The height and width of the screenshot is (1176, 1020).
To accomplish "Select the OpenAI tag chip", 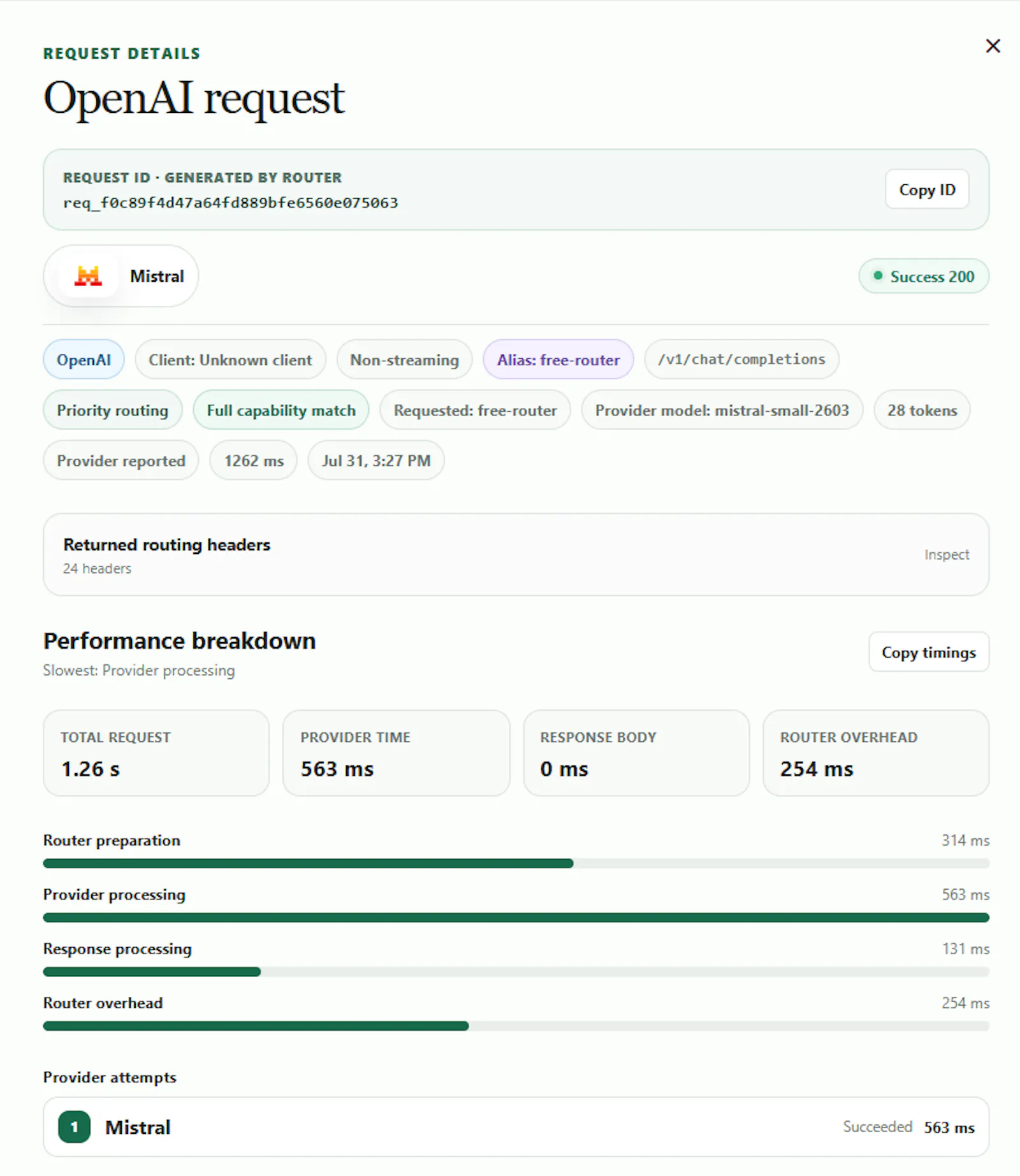I will coord(84,359).
